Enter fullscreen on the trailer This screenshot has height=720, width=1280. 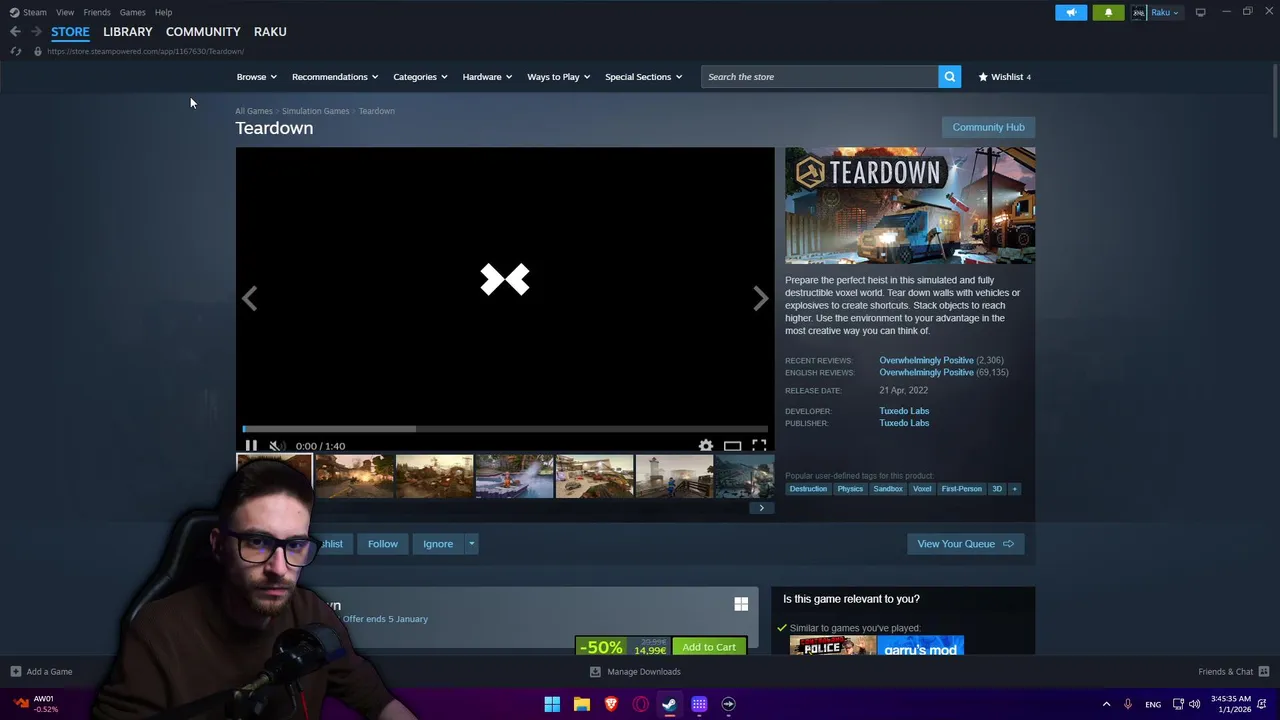click(x=759, y=446)
